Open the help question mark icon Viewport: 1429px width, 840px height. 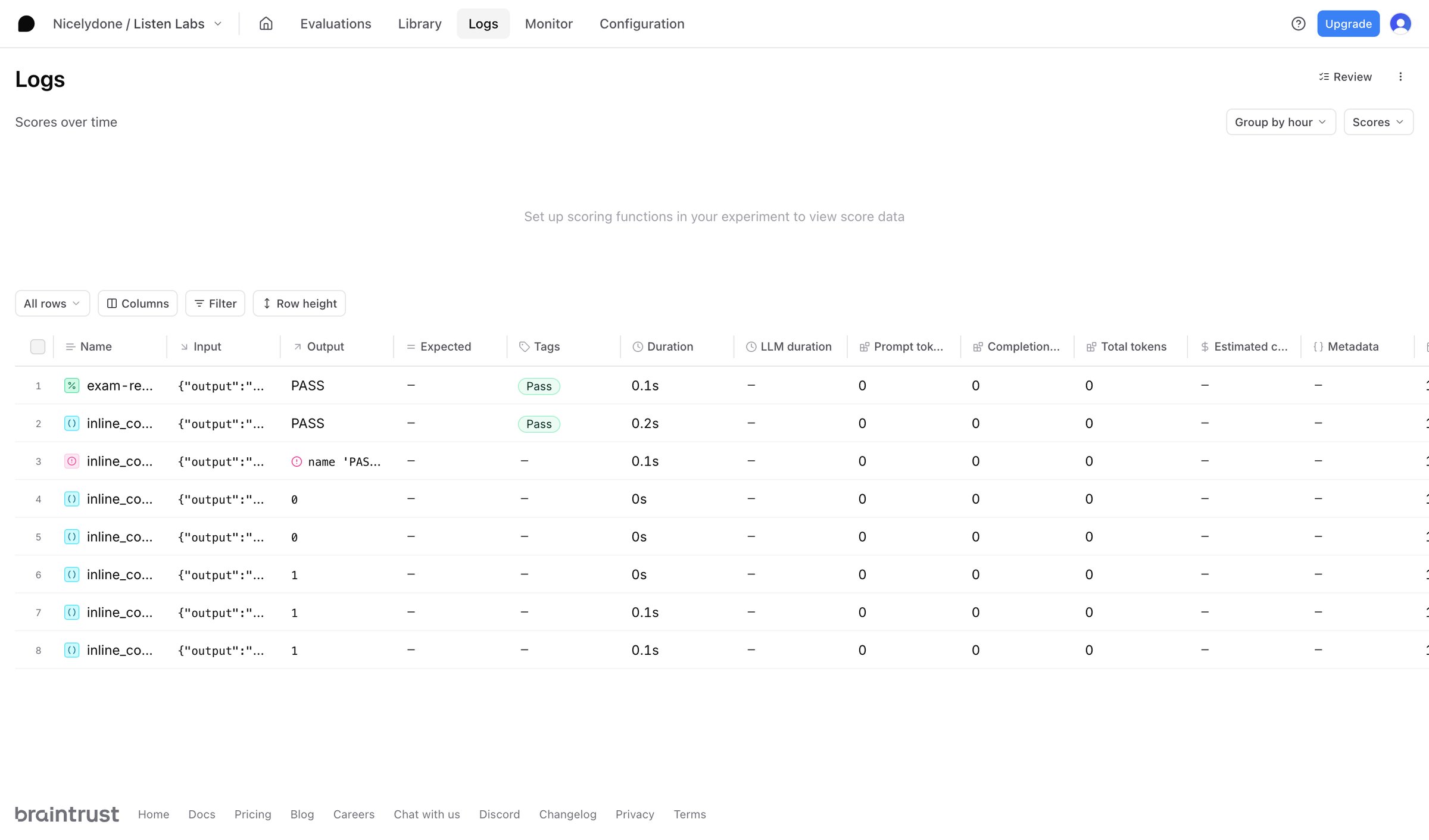[x=1298, y=24]
